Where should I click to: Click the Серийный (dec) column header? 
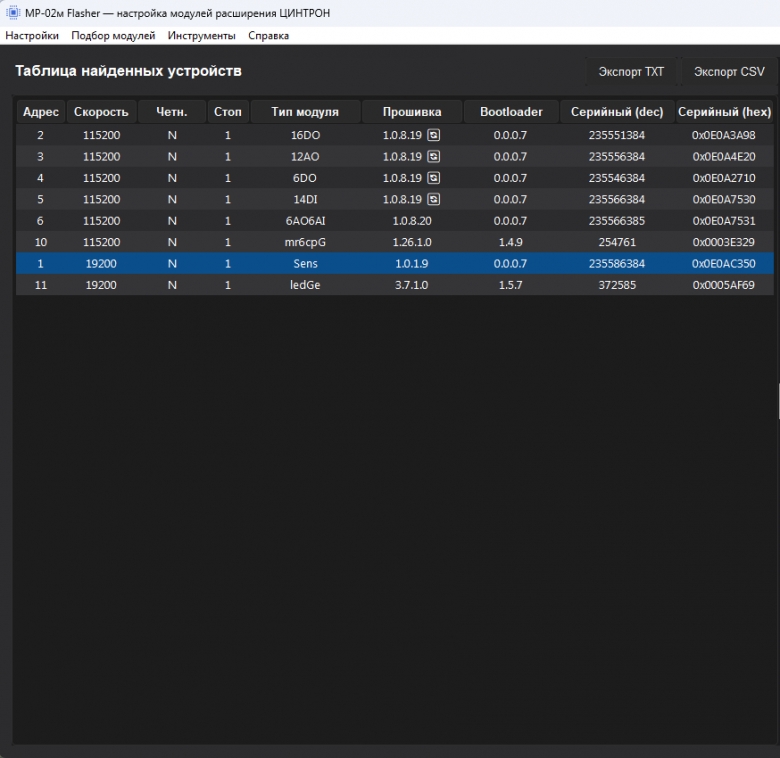point(617,112)
